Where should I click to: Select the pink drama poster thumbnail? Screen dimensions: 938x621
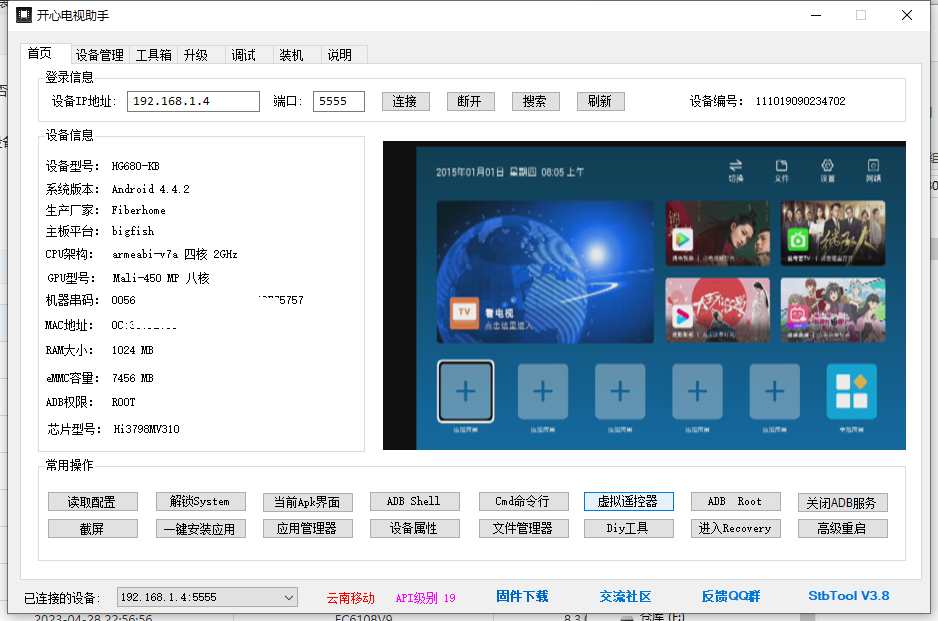pyautogui.click(x=717, y=310)
